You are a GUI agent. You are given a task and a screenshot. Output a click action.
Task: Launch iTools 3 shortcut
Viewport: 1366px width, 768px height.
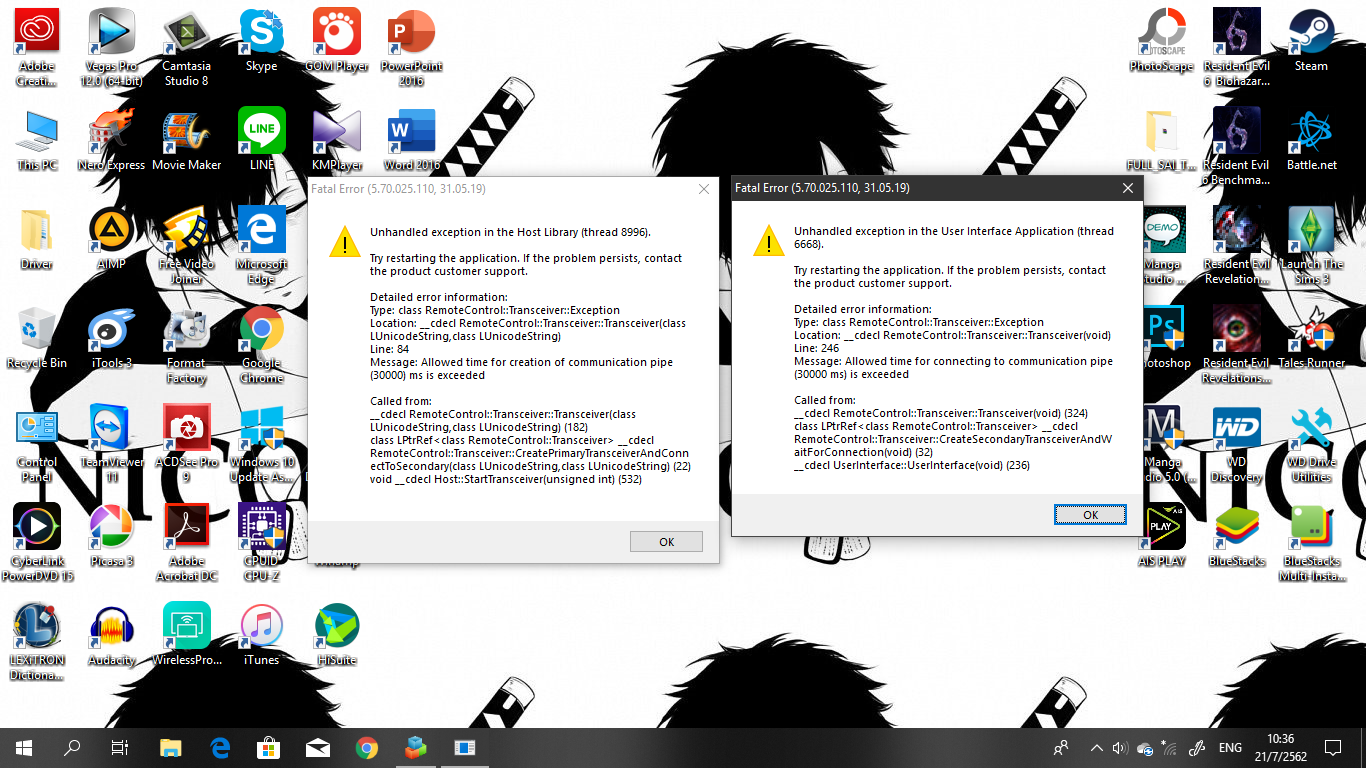point(112,337)
